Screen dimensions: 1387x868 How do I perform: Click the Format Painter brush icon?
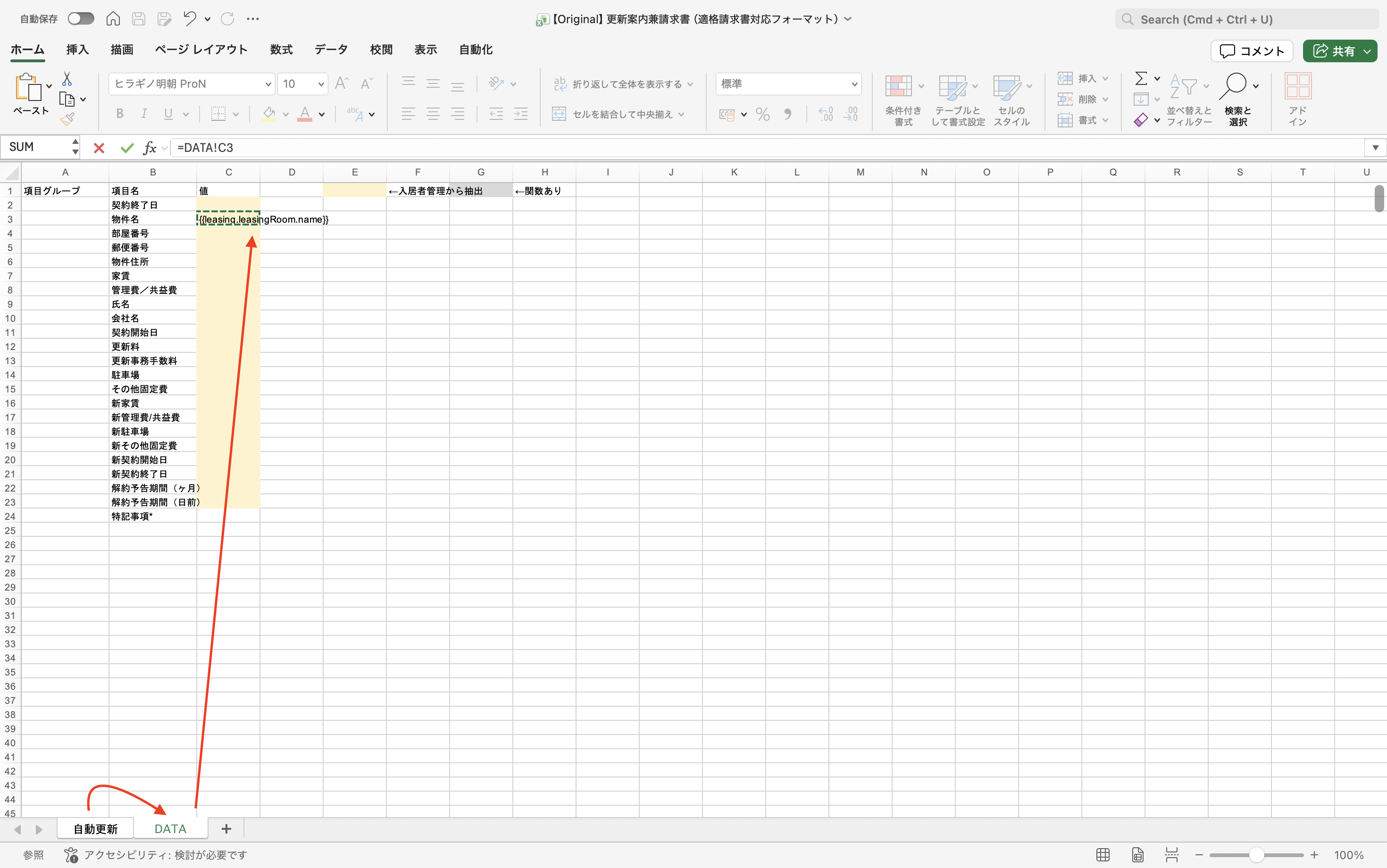67,119
